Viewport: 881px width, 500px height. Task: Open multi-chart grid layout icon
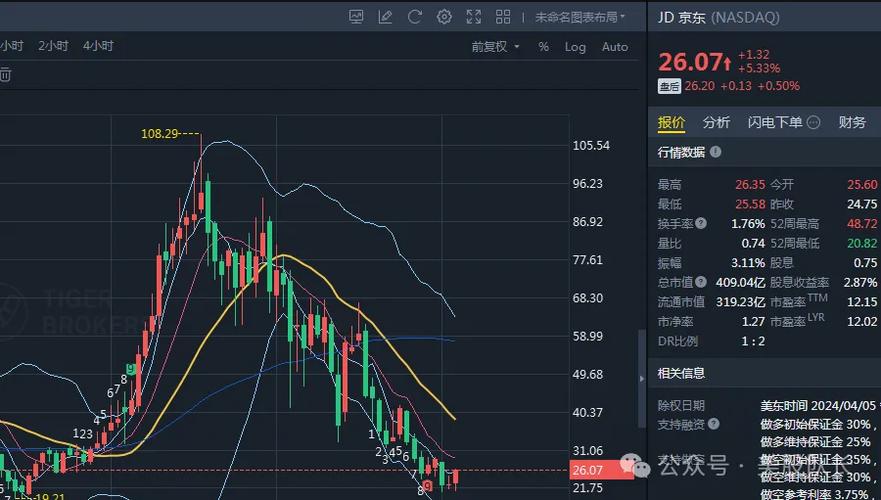(503, 17)
